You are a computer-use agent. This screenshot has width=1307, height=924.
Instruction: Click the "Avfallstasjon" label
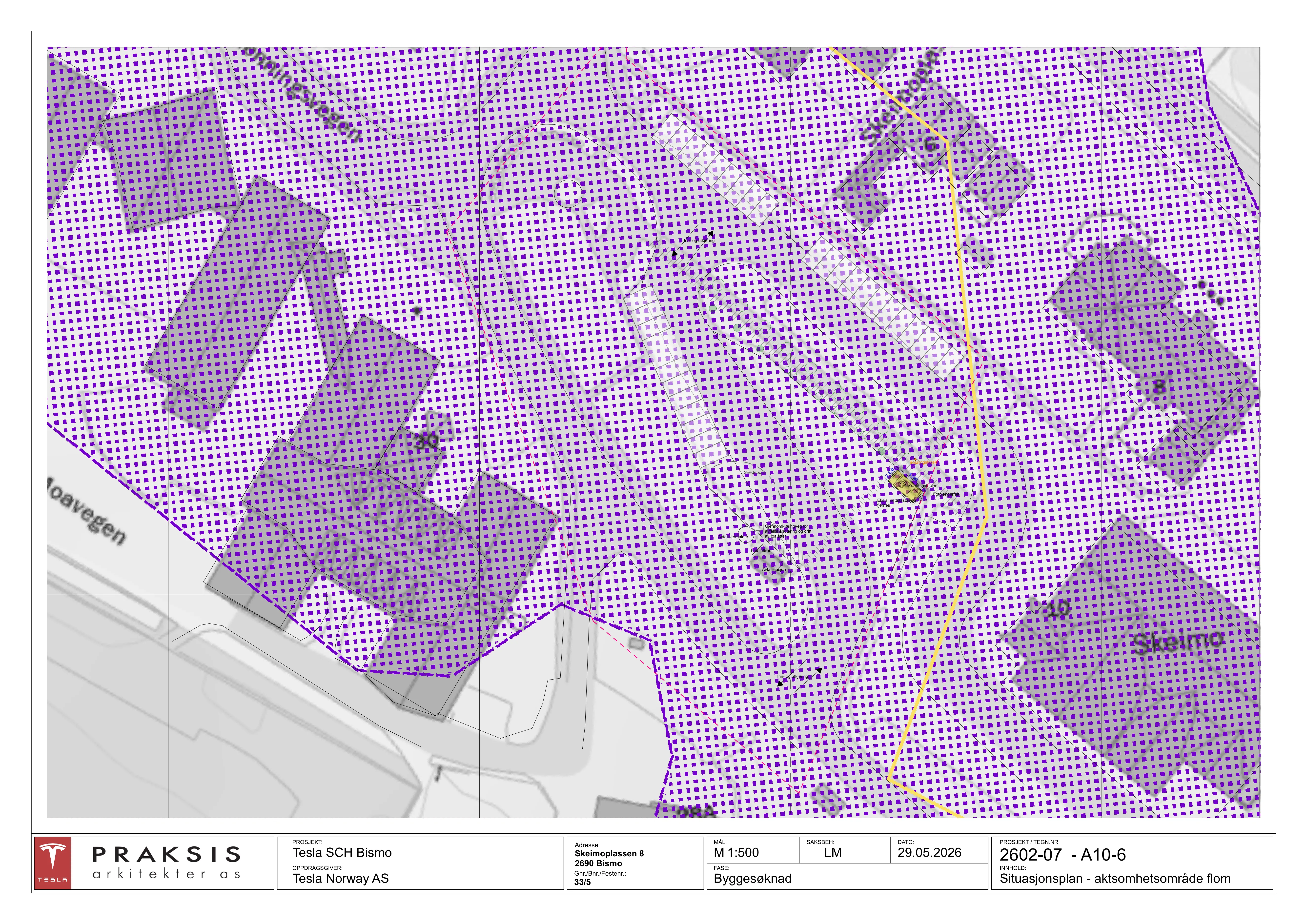point(774,569)
